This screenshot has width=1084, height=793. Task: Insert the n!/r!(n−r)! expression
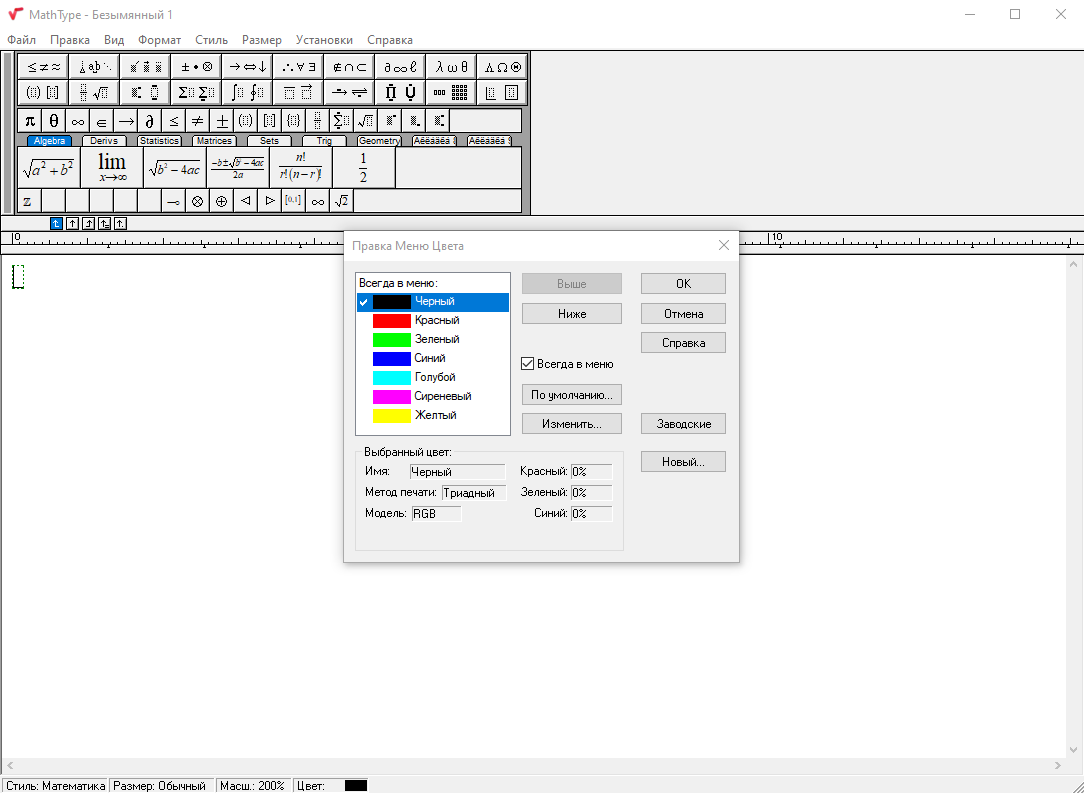(x=301, y=167)
